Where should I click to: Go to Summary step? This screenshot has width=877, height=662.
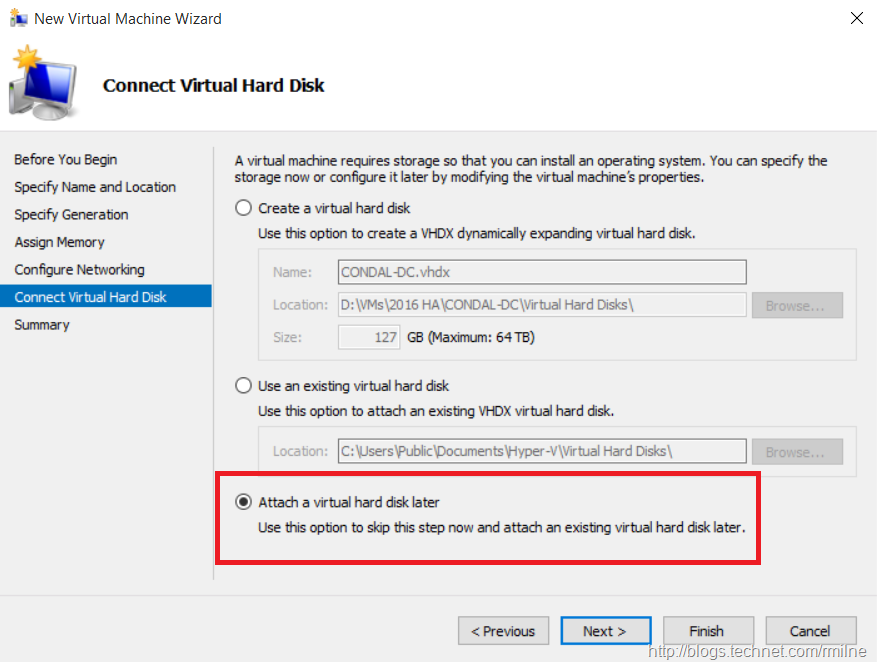(42, 325)
